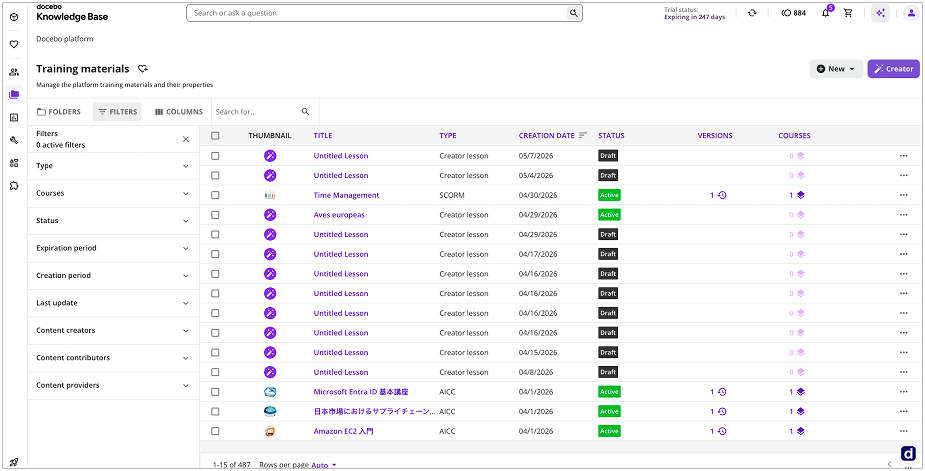
Task: Toggle the select-all checkbox in table header
Action: (x=215, y=136)
